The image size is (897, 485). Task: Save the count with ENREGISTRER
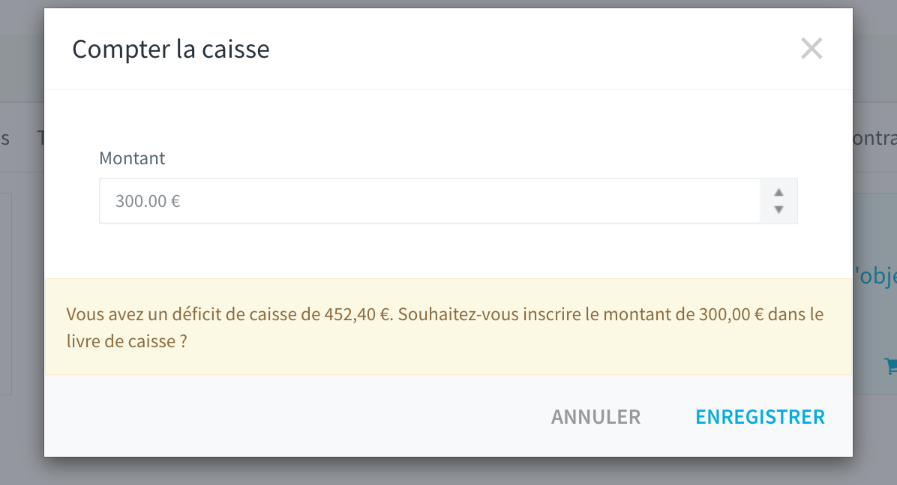[x=760, y=417]
